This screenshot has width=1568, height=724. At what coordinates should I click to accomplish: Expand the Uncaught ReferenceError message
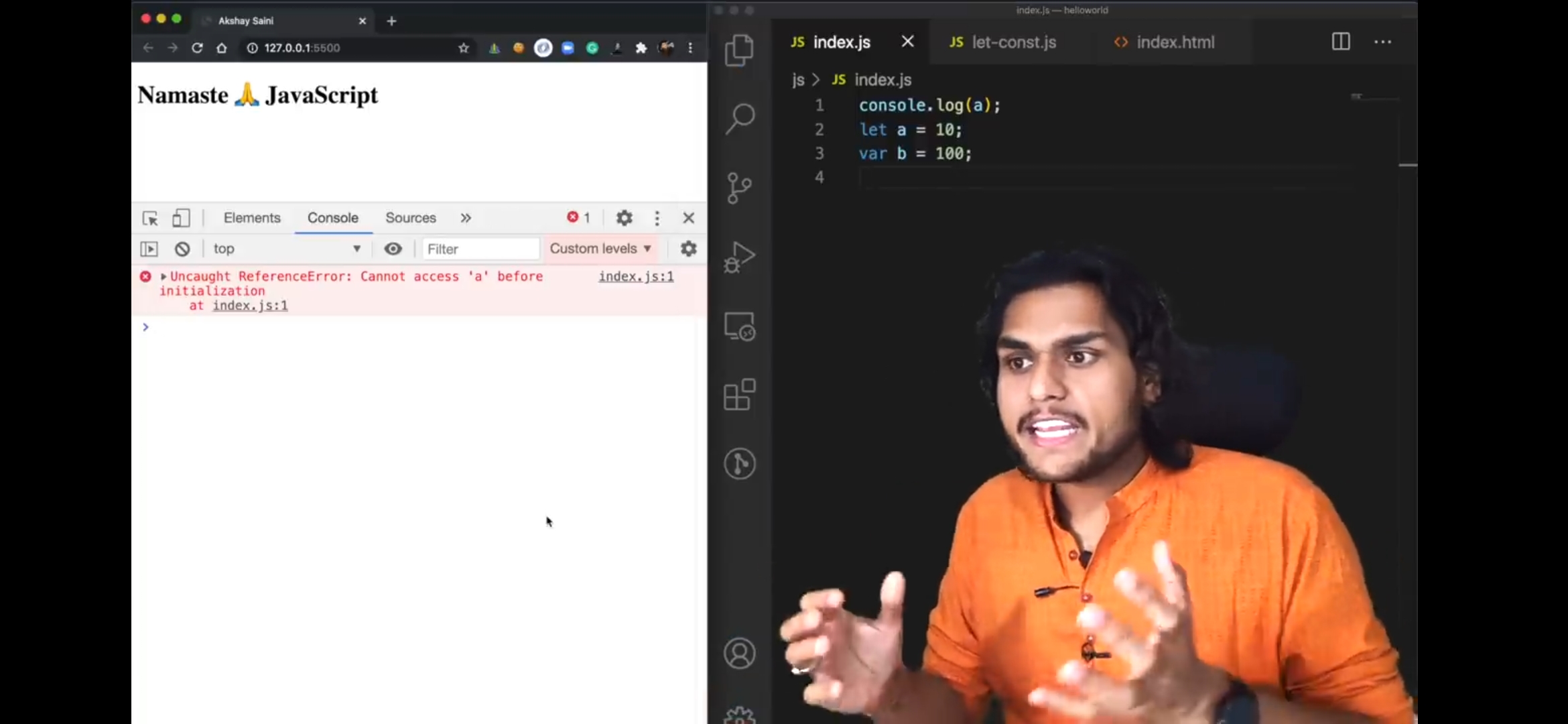coord(164,276)
